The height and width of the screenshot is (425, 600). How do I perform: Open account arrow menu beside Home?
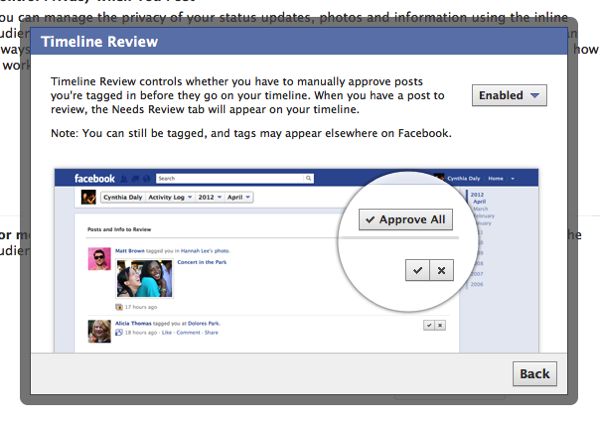pyautogui.click(x=513, y=179)
